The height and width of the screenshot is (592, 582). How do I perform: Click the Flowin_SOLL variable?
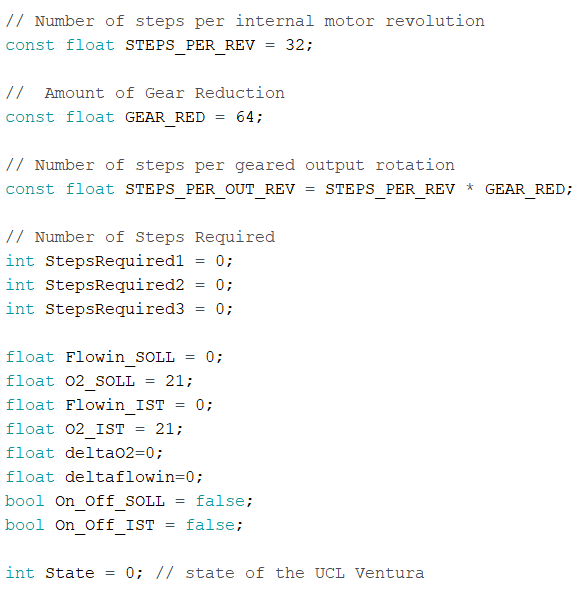coord(120,358)
